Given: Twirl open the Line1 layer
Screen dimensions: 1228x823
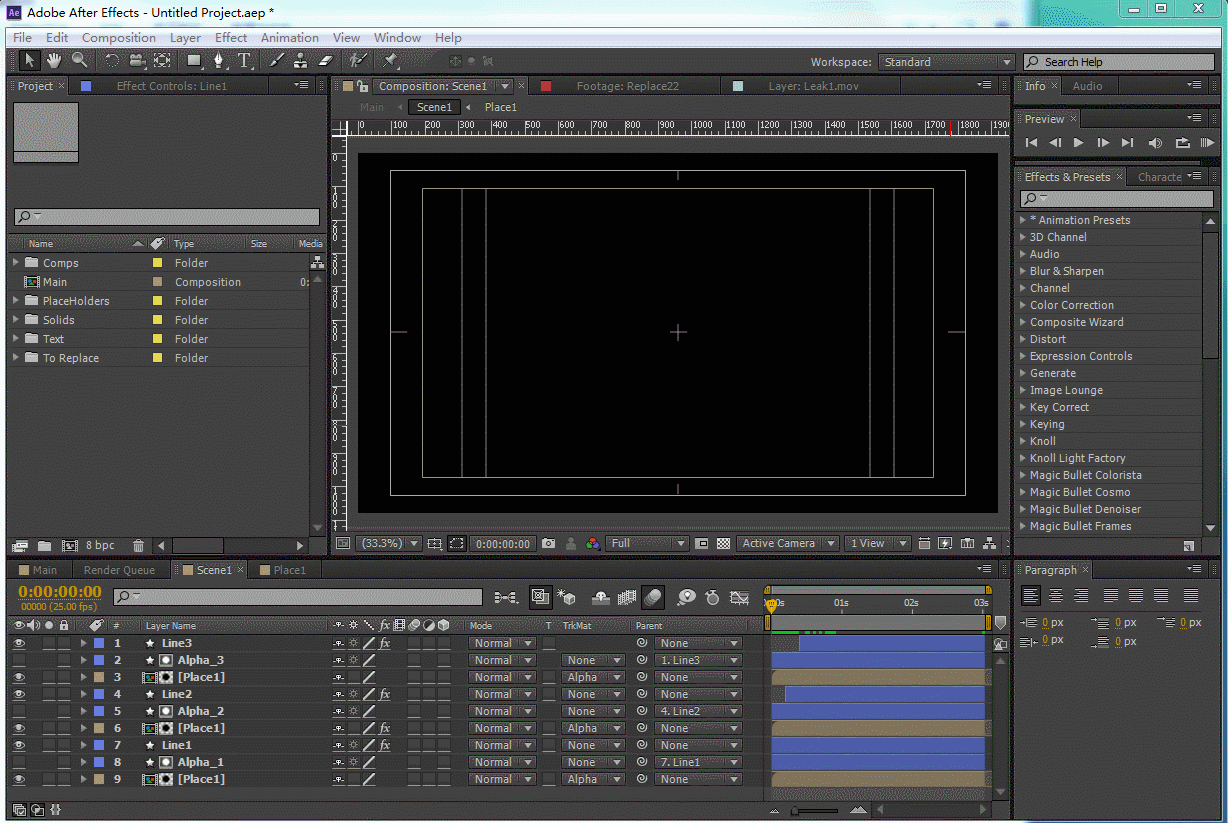Looking at the screenshot, I should point(84,745).
